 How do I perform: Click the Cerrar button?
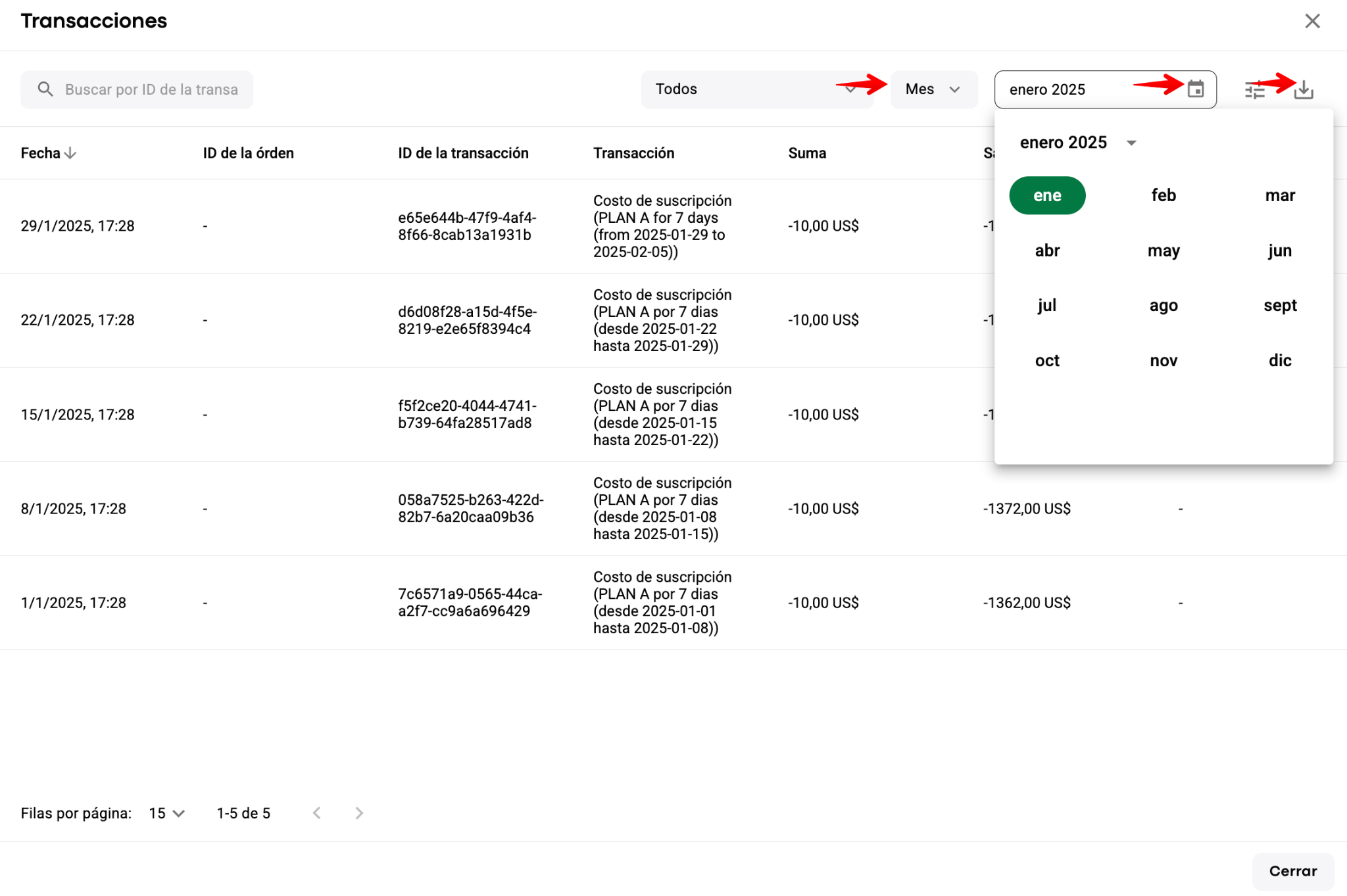(x=1292, y=871)
